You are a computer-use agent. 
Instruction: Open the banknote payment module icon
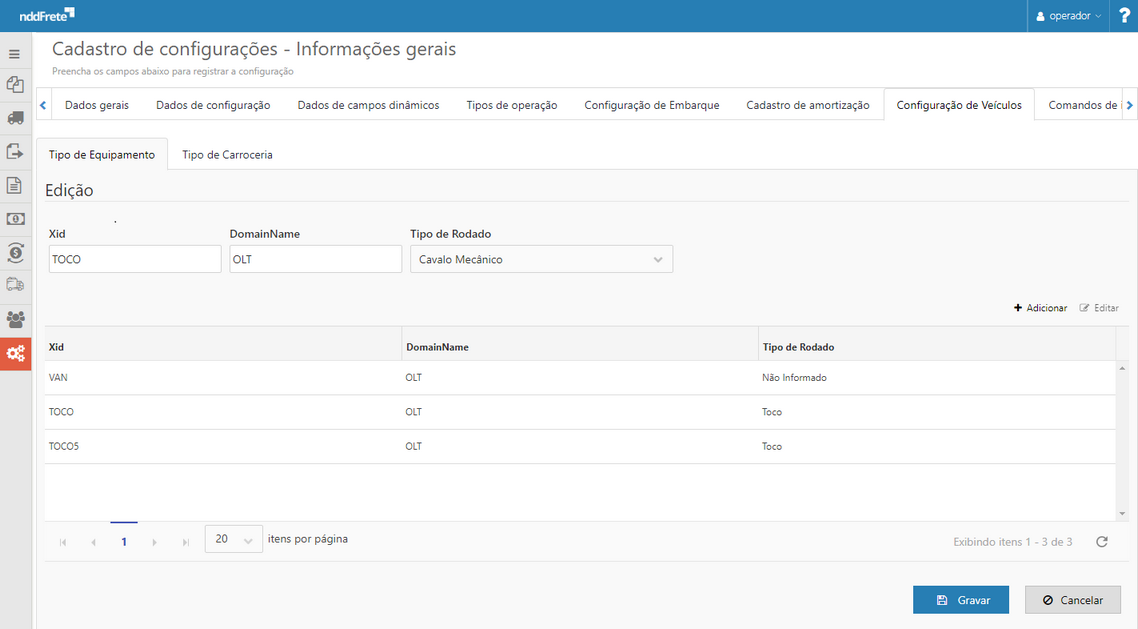15,218
